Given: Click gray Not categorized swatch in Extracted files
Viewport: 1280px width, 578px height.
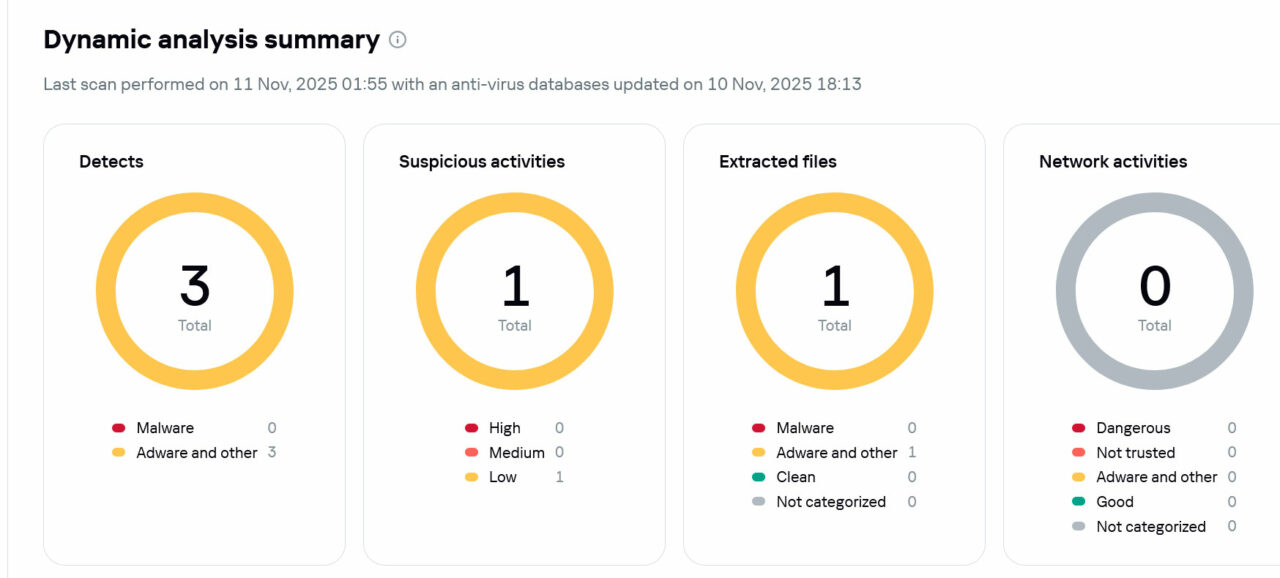Looking at the screenshot, I should 759,502.
